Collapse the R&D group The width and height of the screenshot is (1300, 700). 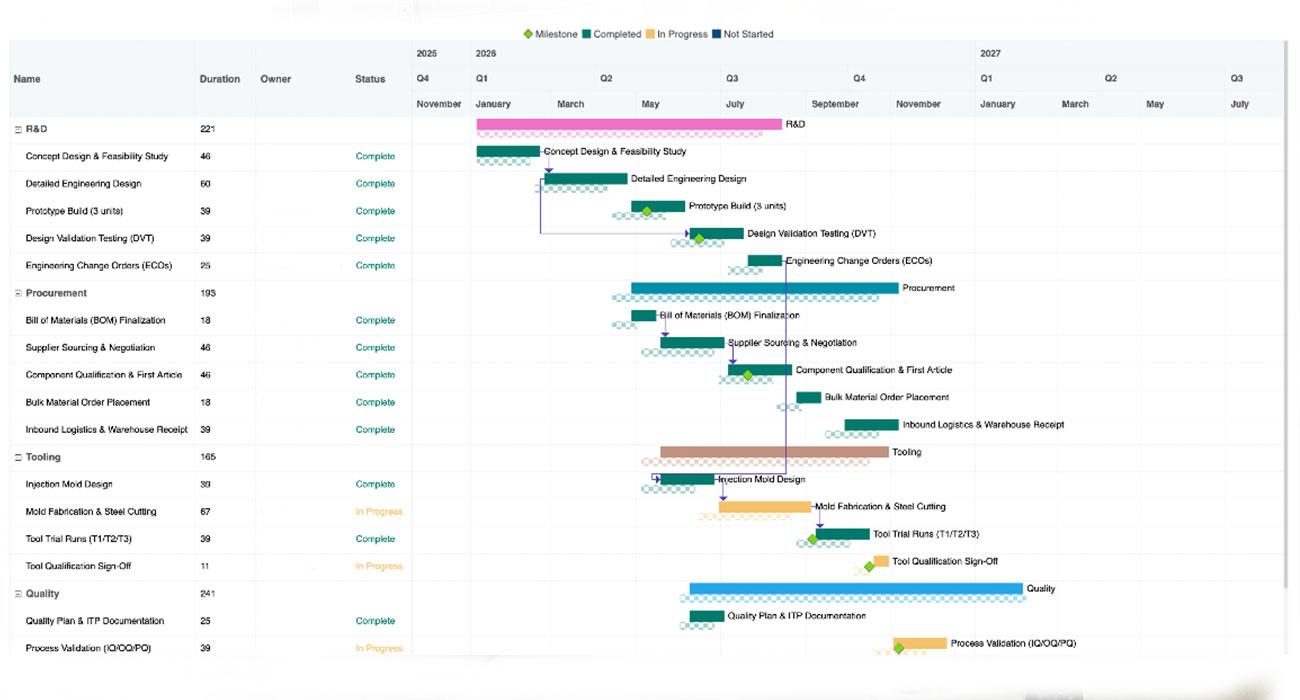18,129
